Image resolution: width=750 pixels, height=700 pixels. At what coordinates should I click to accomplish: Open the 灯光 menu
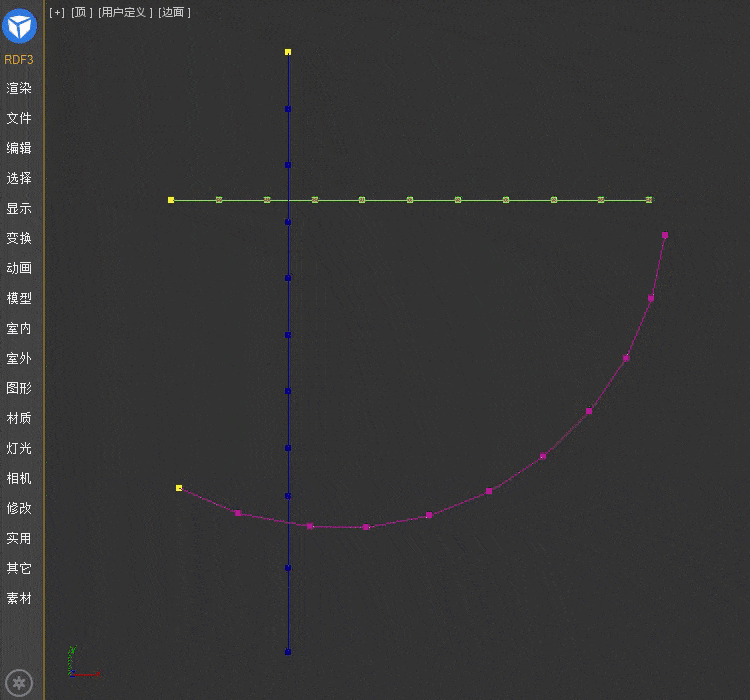19,448
